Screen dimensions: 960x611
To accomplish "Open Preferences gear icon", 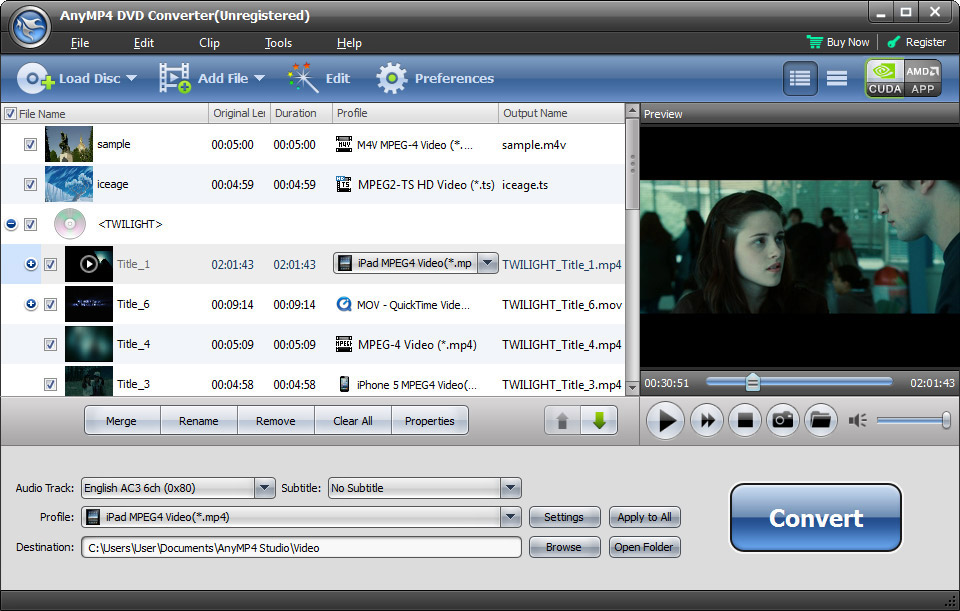I will 392,78.
